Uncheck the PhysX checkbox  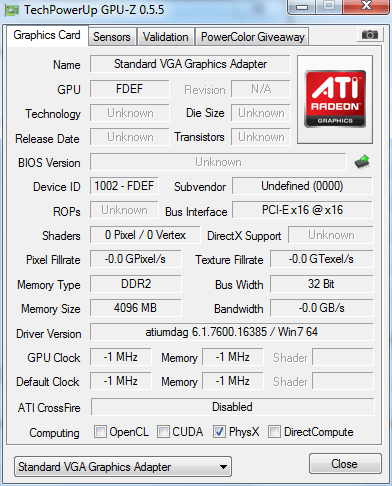pos(219,431)
